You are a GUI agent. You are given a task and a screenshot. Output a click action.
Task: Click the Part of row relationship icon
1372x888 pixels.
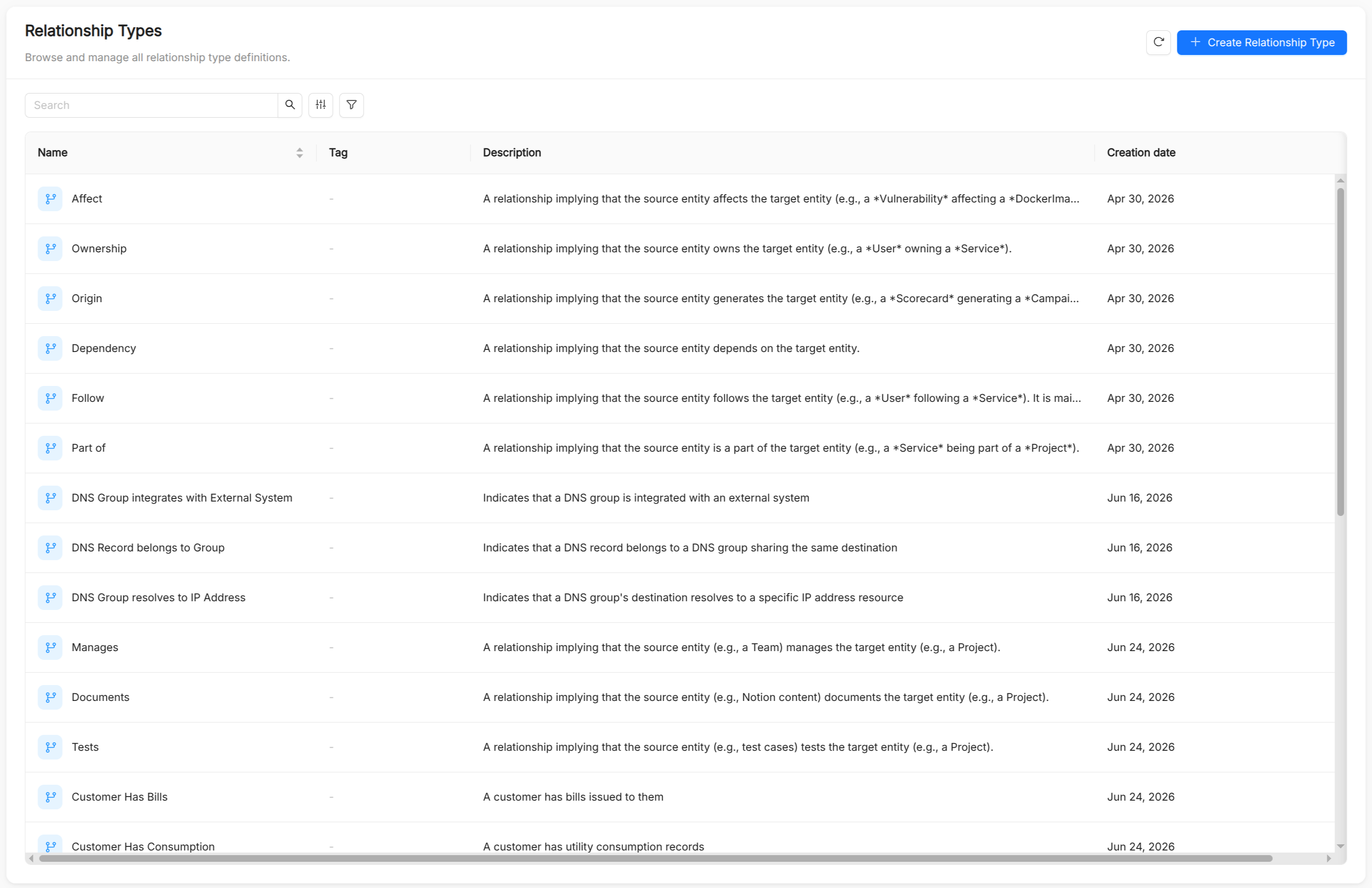pos(50,448)
